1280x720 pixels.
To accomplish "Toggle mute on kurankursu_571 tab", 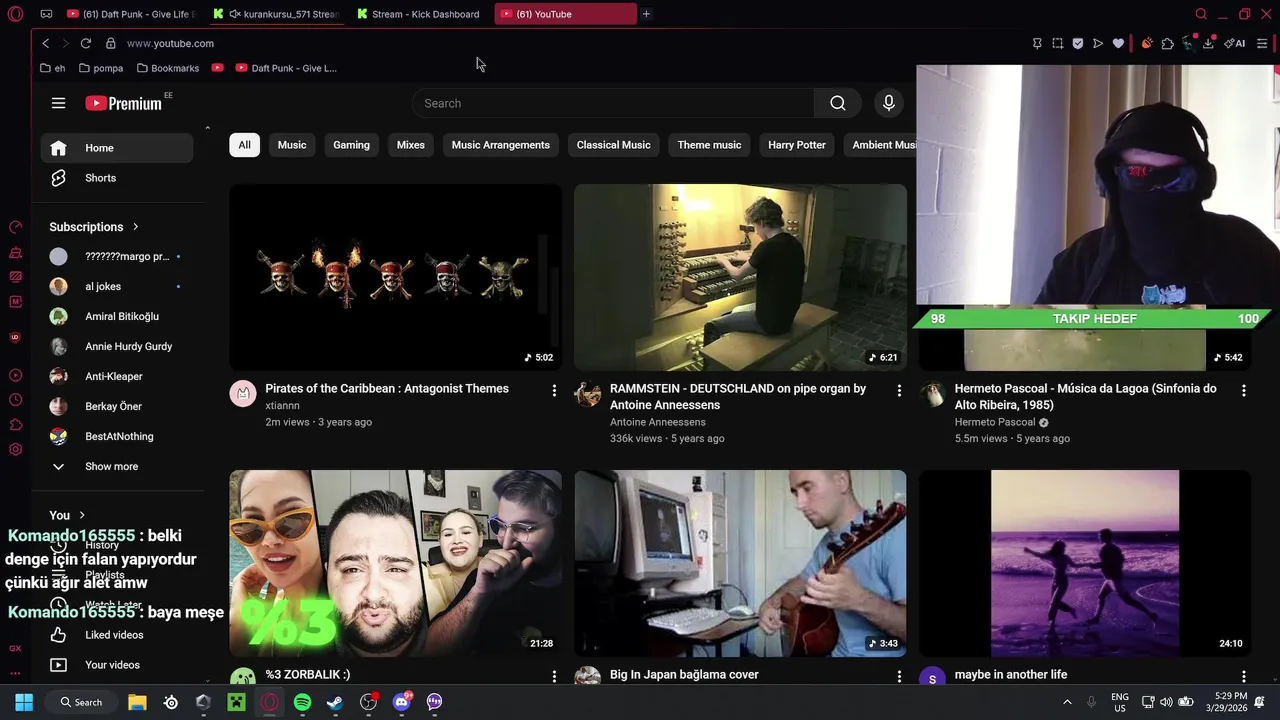I will (234, 14).
